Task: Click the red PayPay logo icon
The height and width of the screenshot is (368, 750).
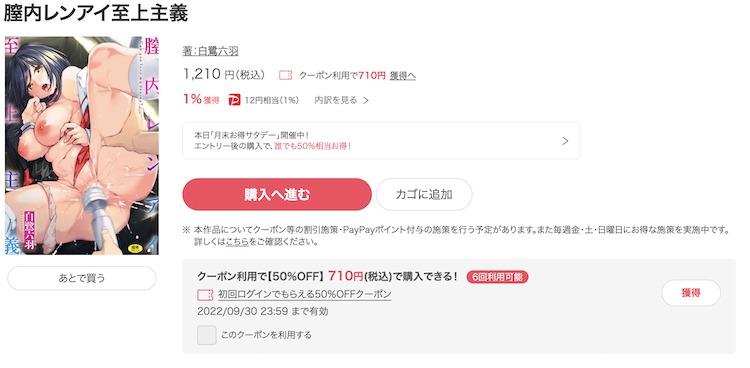Action: (x=234, y=100)
